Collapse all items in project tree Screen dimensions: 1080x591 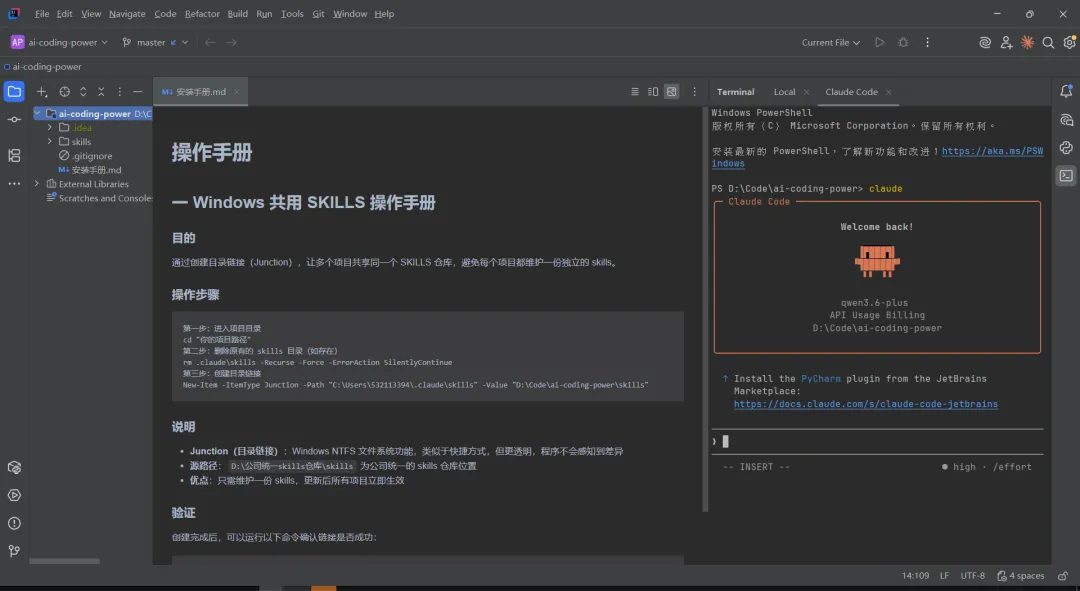[101, 92]
